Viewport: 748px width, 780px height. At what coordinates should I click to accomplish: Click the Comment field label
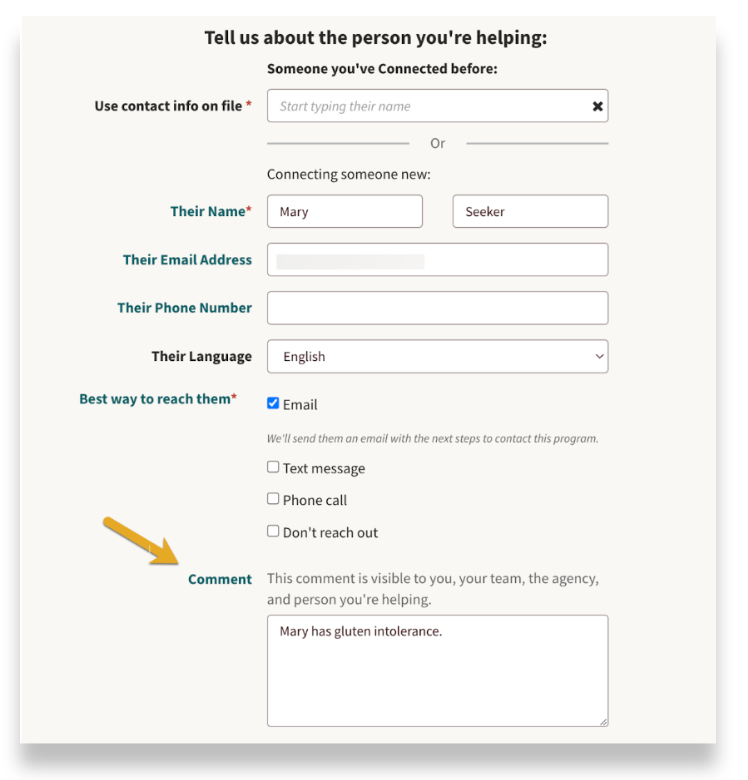pos(220,579)
